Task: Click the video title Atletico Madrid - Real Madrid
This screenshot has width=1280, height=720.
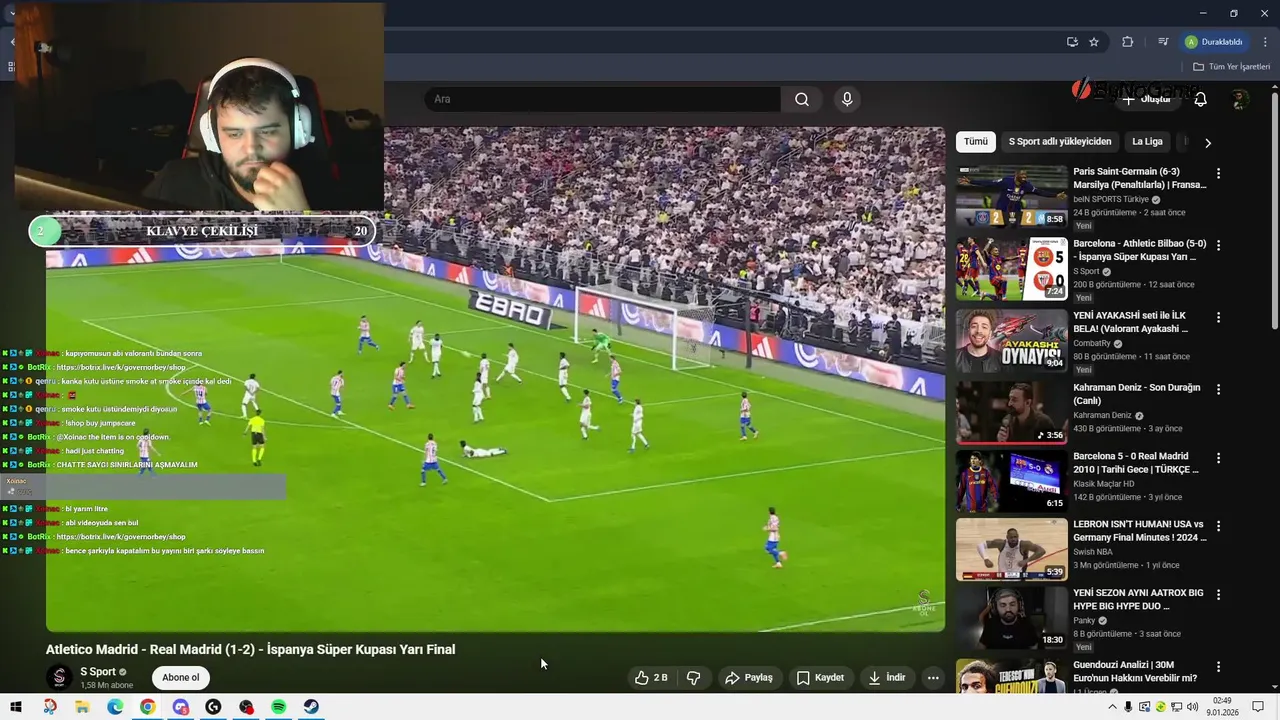Action: tap(250, 649)
